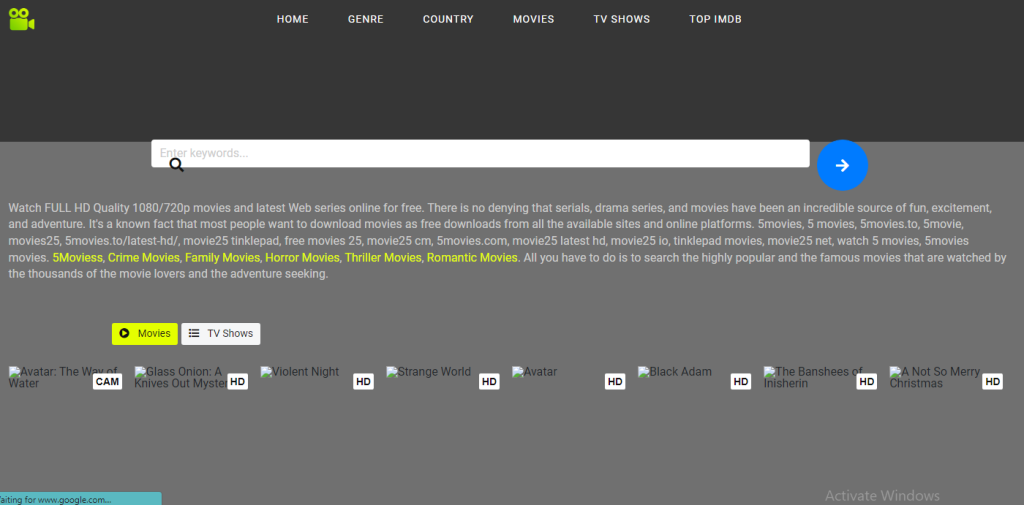Open the Glass Onion movie thumbnail
This screenshot has width=1024, height=505.
(181, 377)
